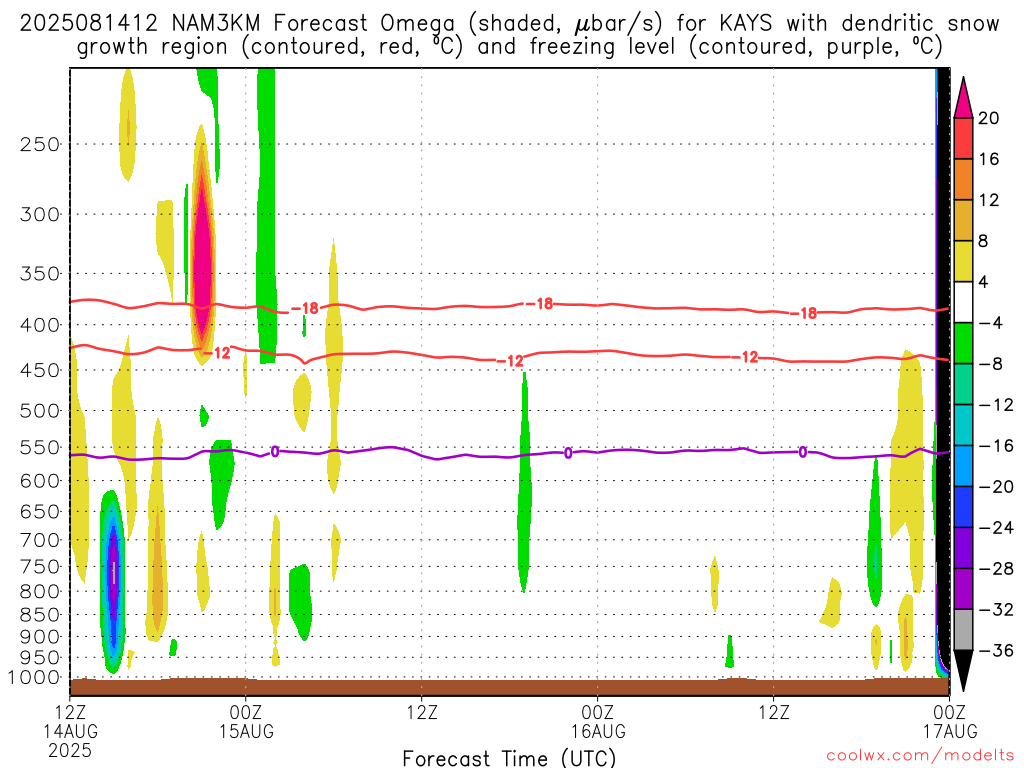Click the 350 pressure axis label
The image size is (1024, 768).
(40, 274)
